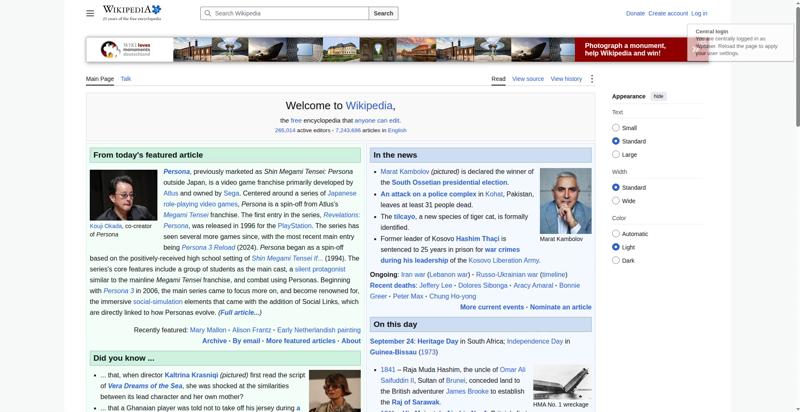
Task: Select Dark color mode
Action: coord(616,260)
